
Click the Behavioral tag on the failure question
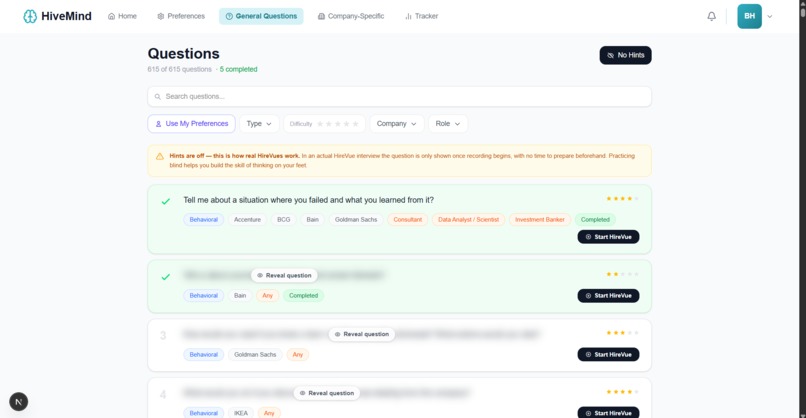point(204,220)
